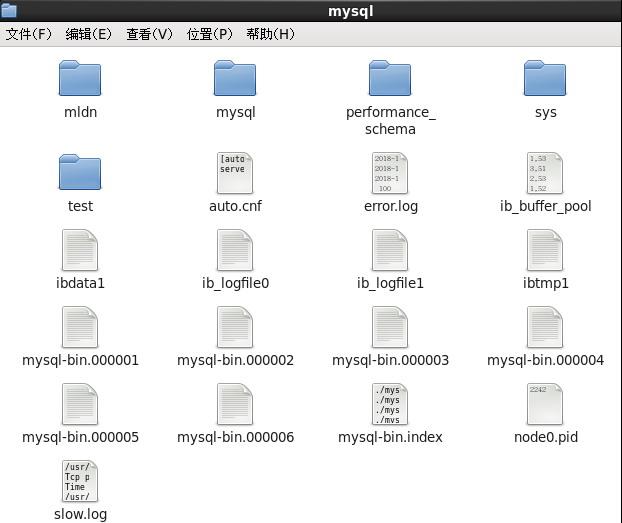Select the node0.pid file icon
The width and height of the screenshot is (622, 523).
click(545, 404)
